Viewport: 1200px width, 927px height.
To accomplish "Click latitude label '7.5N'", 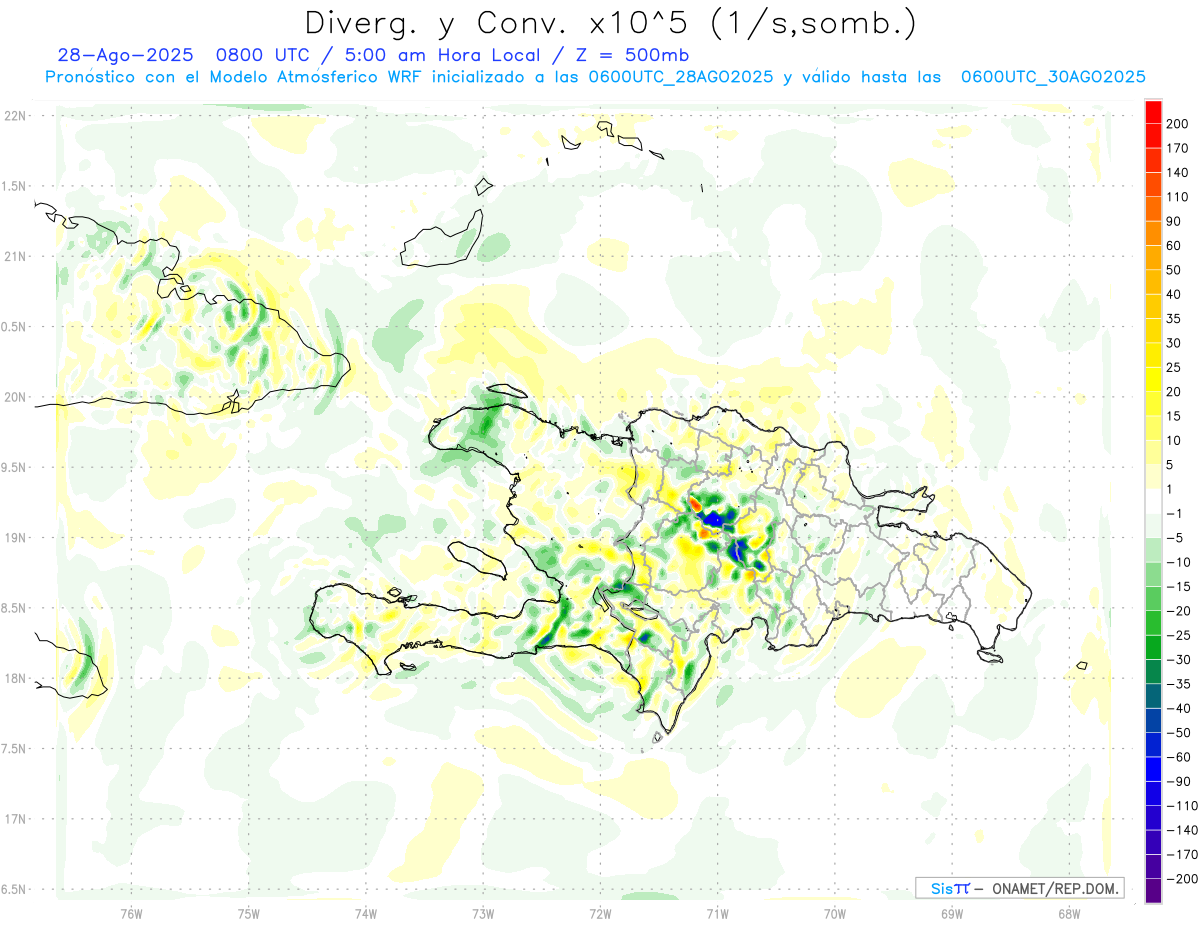I will tap(12, 749).
